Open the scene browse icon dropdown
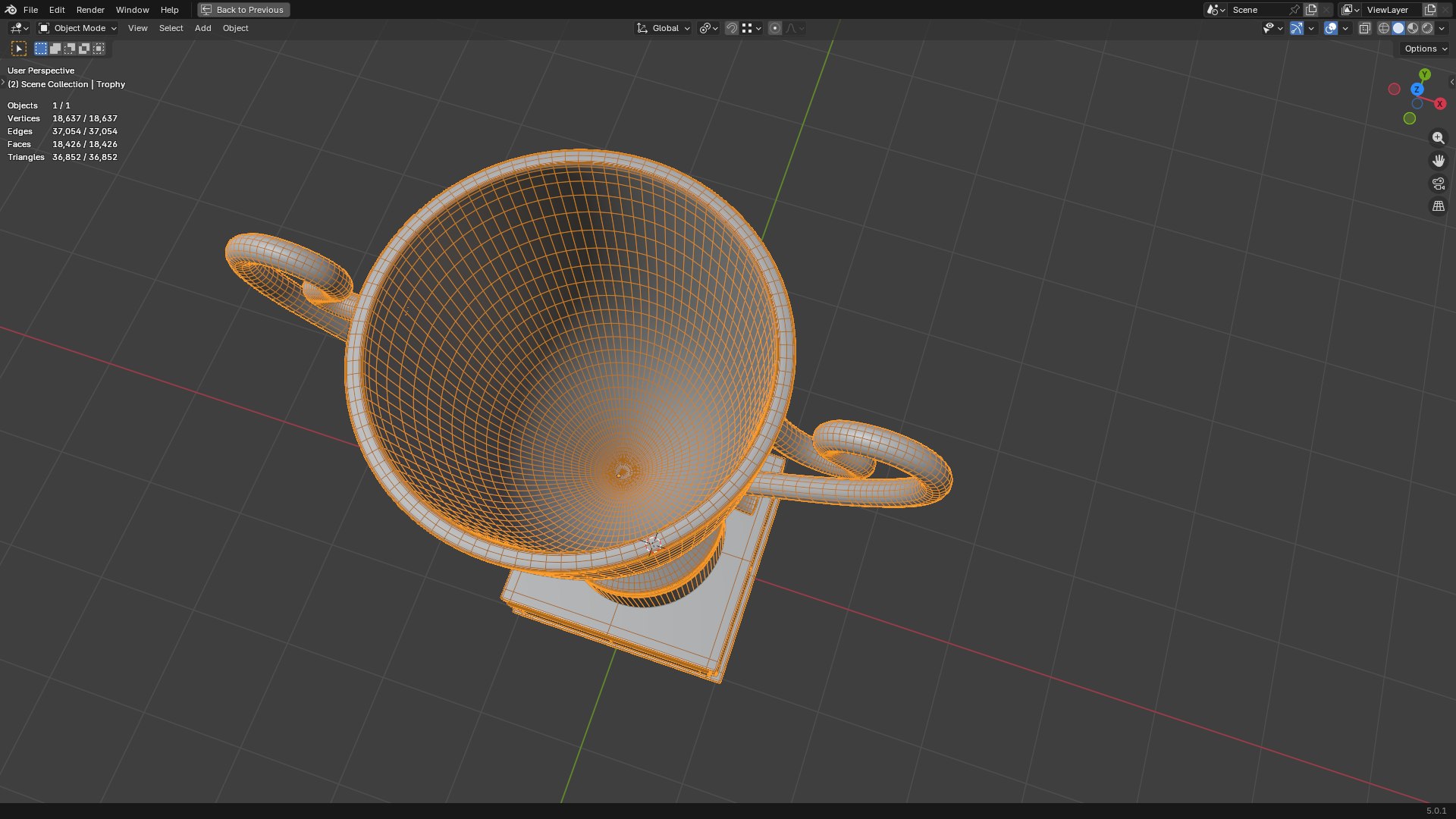Viewport: 1456px width, 819px height. [1216, 10]
